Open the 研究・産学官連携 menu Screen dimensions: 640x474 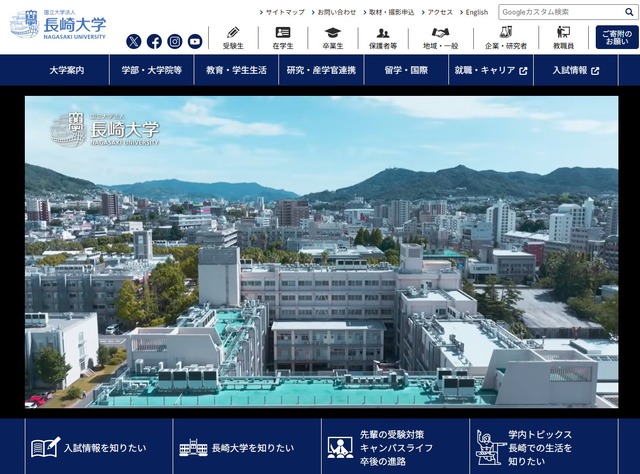click(x=321, y=70)
